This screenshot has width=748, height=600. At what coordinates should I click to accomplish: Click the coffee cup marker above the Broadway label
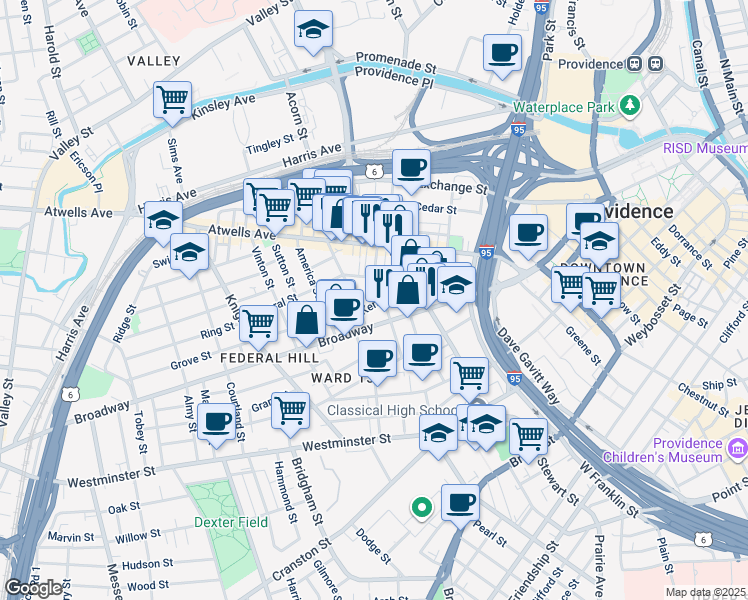coord(344,311)
